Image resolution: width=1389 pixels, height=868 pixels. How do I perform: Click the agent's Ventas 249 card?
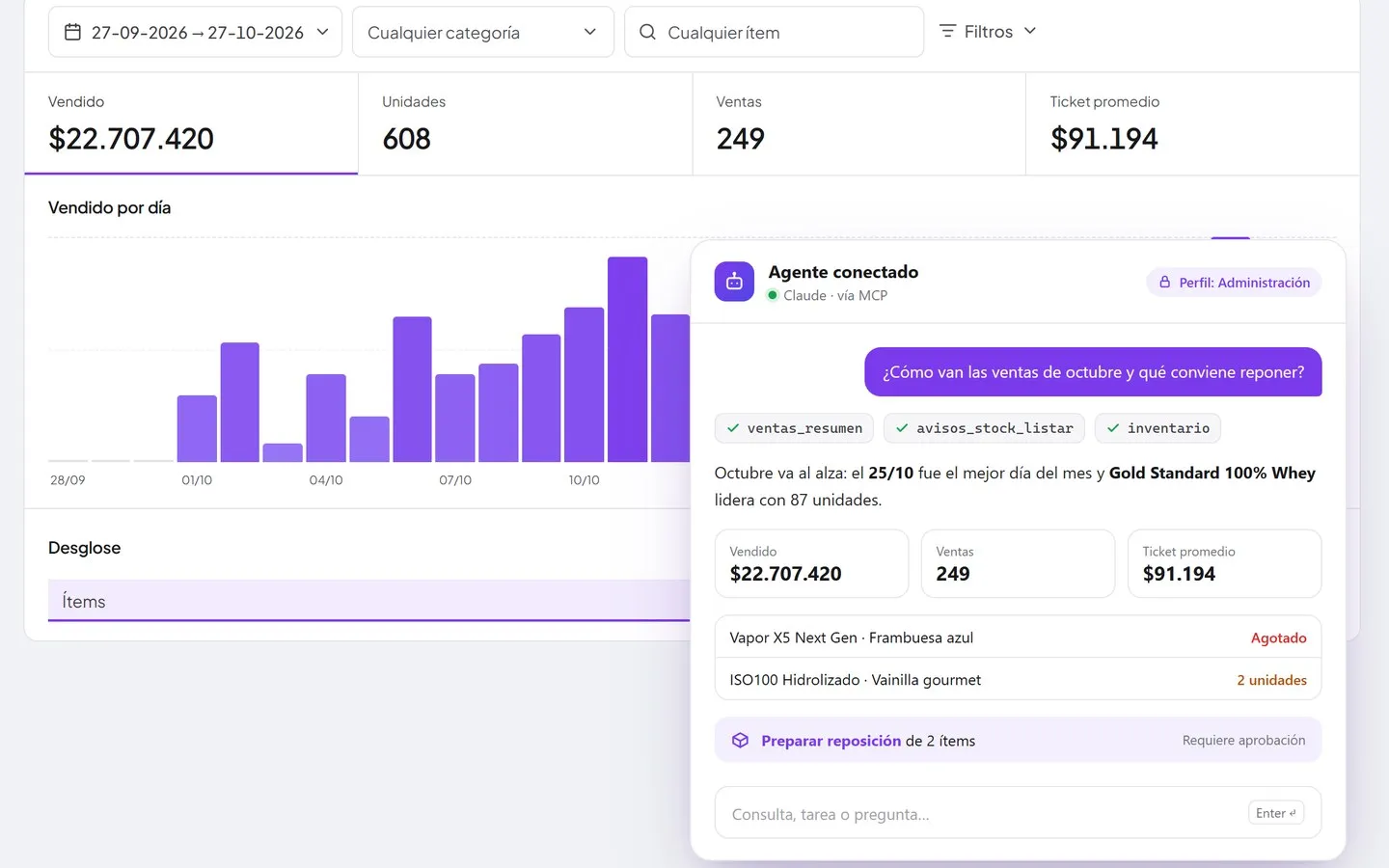[x=1018, y=563]
